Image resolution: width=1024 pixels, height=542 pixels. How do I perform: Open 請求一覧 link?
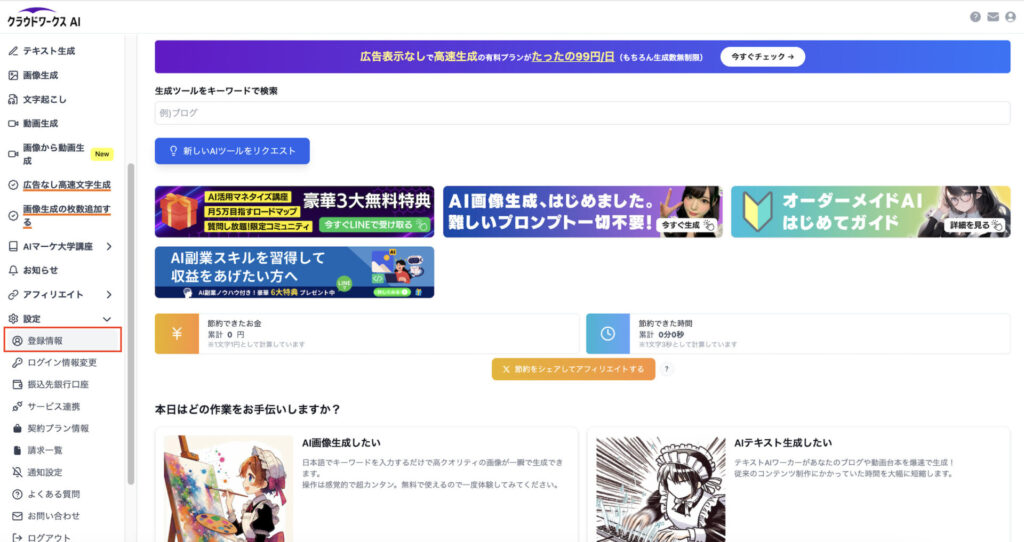click(45, 451)
